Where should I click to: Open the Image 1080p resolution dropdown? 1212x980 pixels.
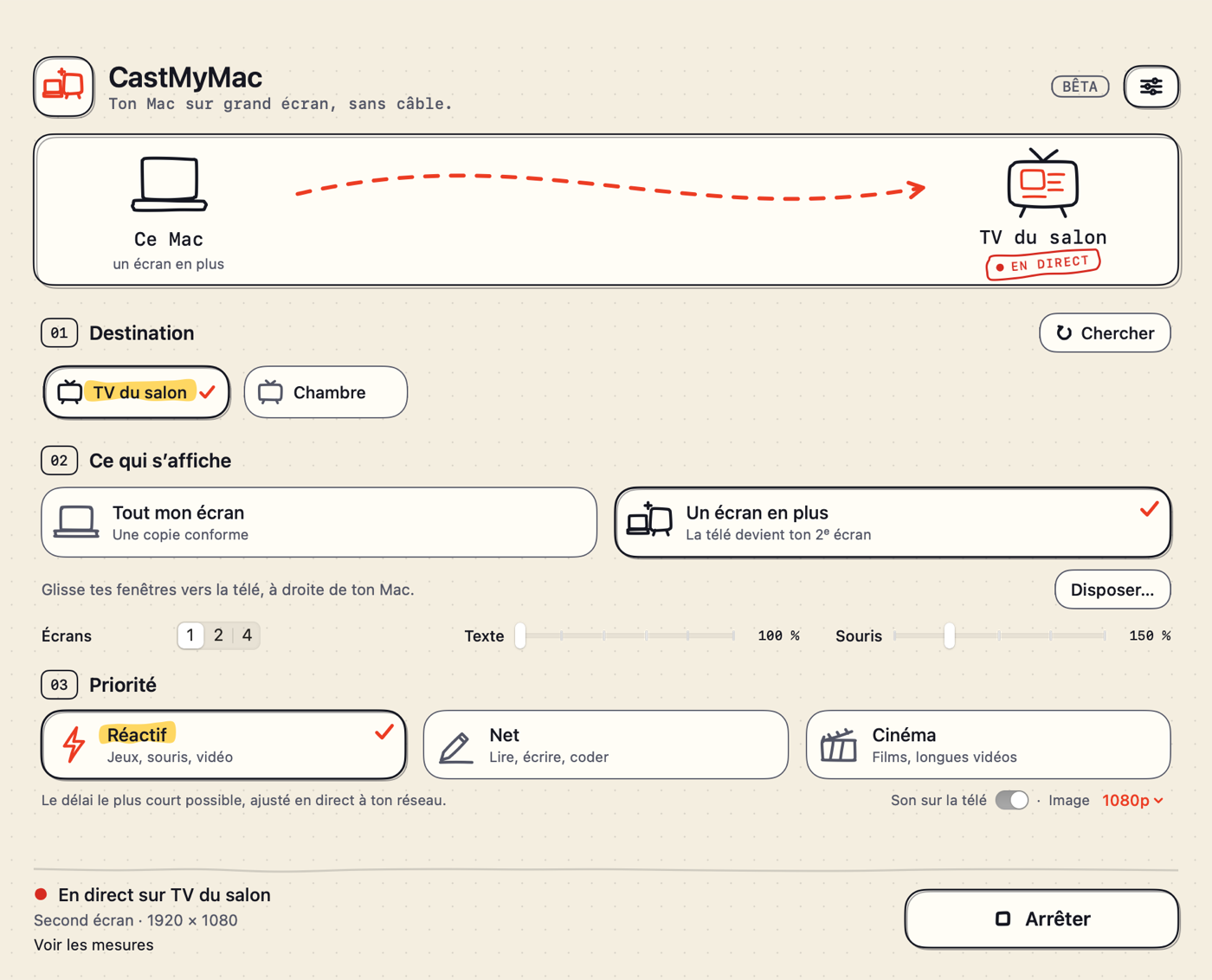click(1132, 800)
